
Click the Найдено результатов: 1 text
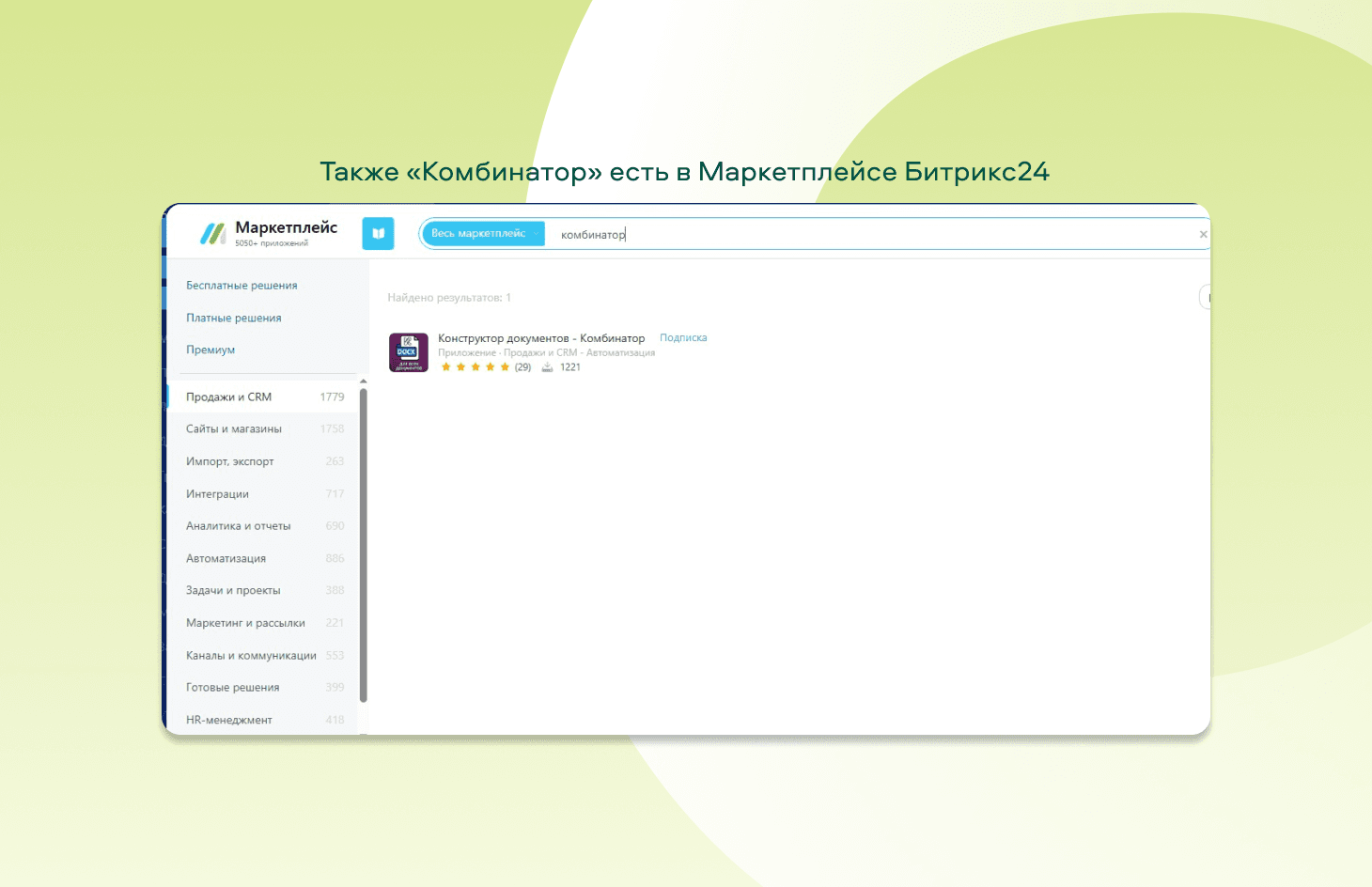449,298
